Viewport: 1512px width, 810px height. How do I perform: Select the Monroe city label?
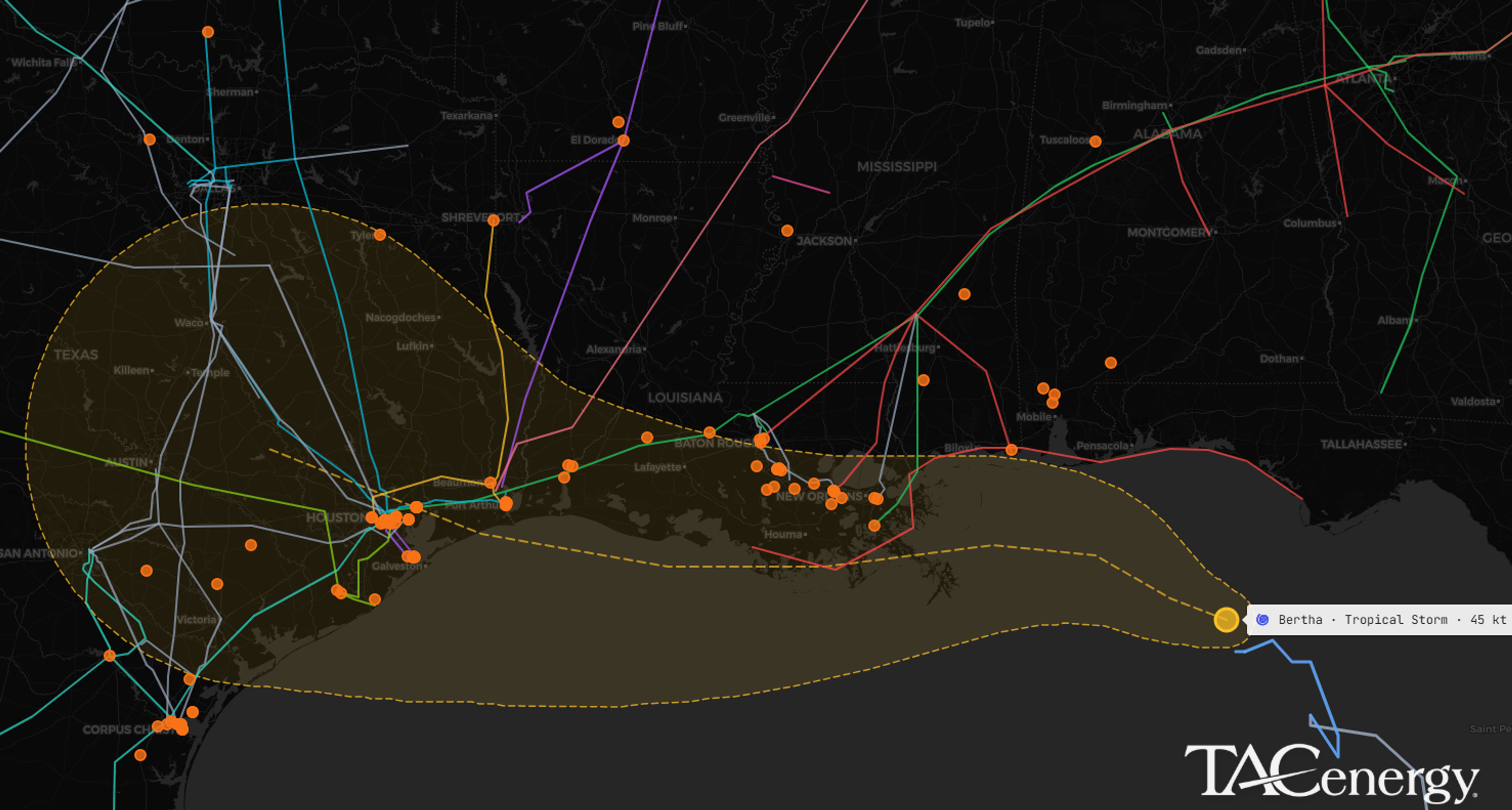point(652,218)
